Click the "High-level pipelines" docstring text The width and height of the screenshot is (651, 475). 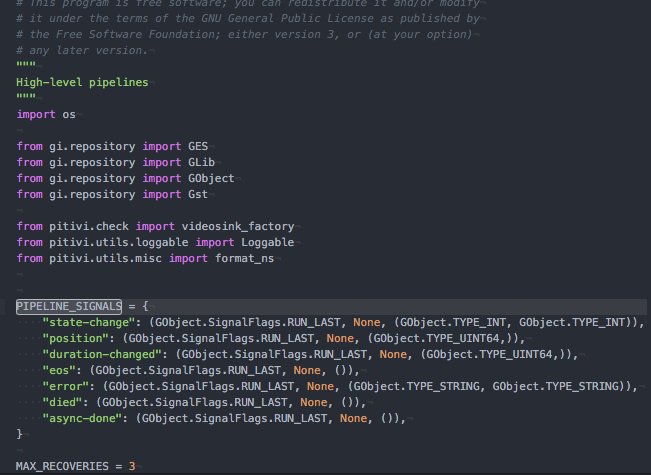82,82
